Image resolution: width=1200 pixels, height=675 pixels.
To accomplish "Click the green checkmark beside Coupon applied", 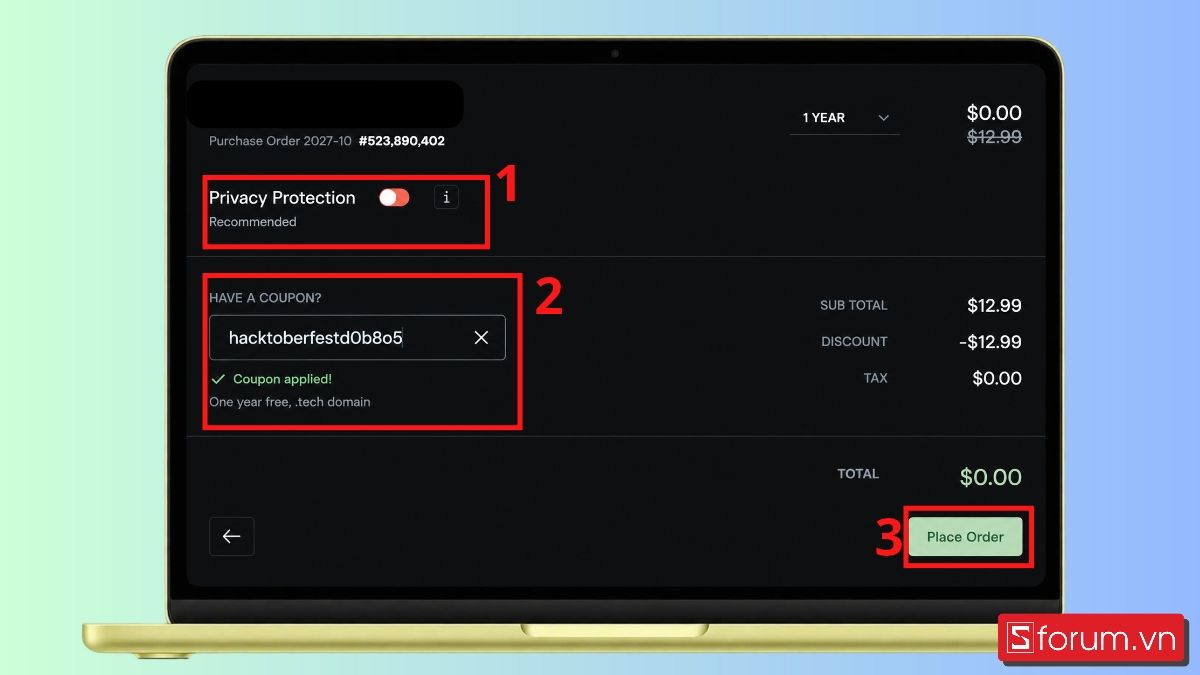I will (x=218, y=380).
